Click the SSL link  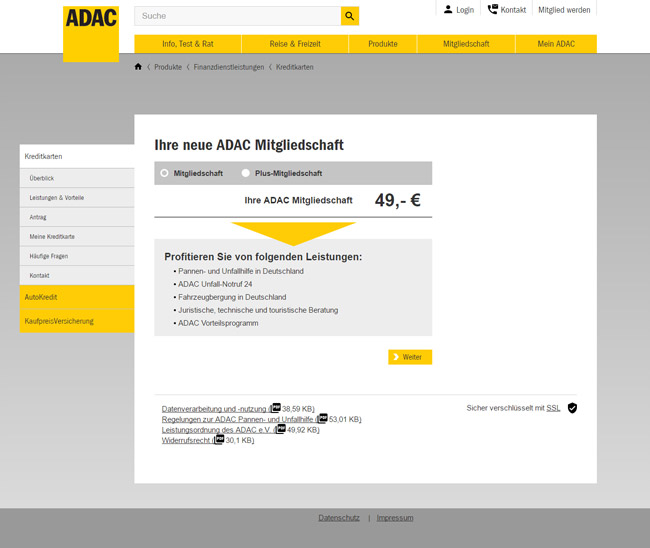553,408
